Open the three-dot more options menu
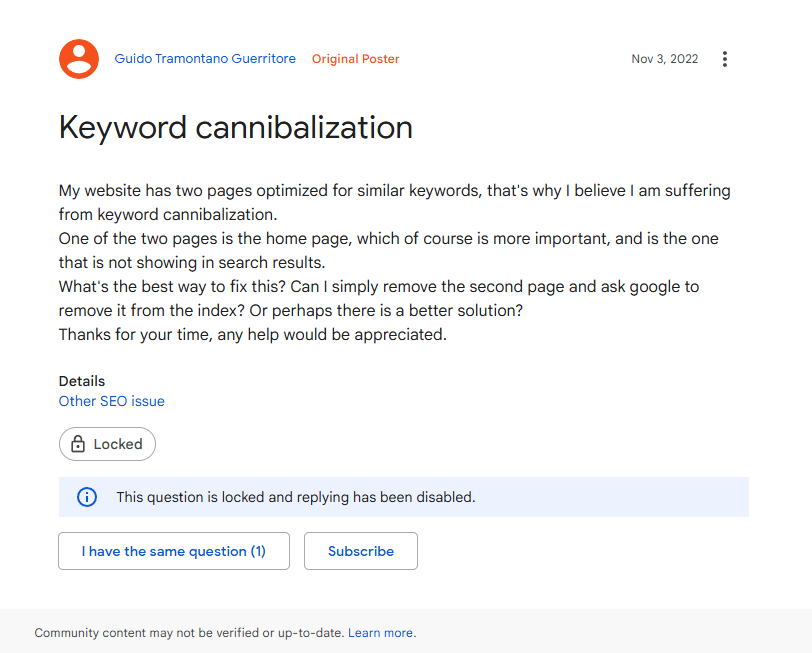This screenshot has height=653, width=812. tap(724, 59)
